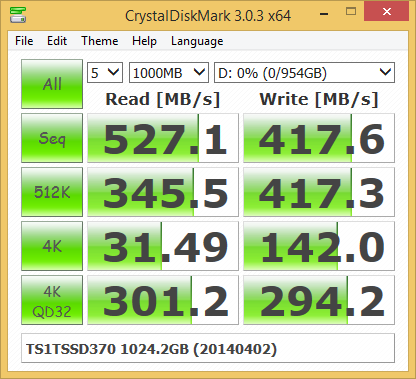Open the Language menu
Viewport: 416px width, 379px height.
pyautogui.click(x=197, y=41)
